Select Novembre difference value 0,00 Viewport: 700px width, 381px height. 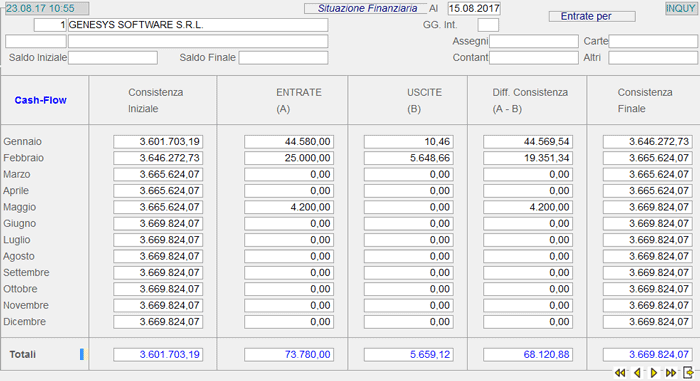[x=528, y=306]
